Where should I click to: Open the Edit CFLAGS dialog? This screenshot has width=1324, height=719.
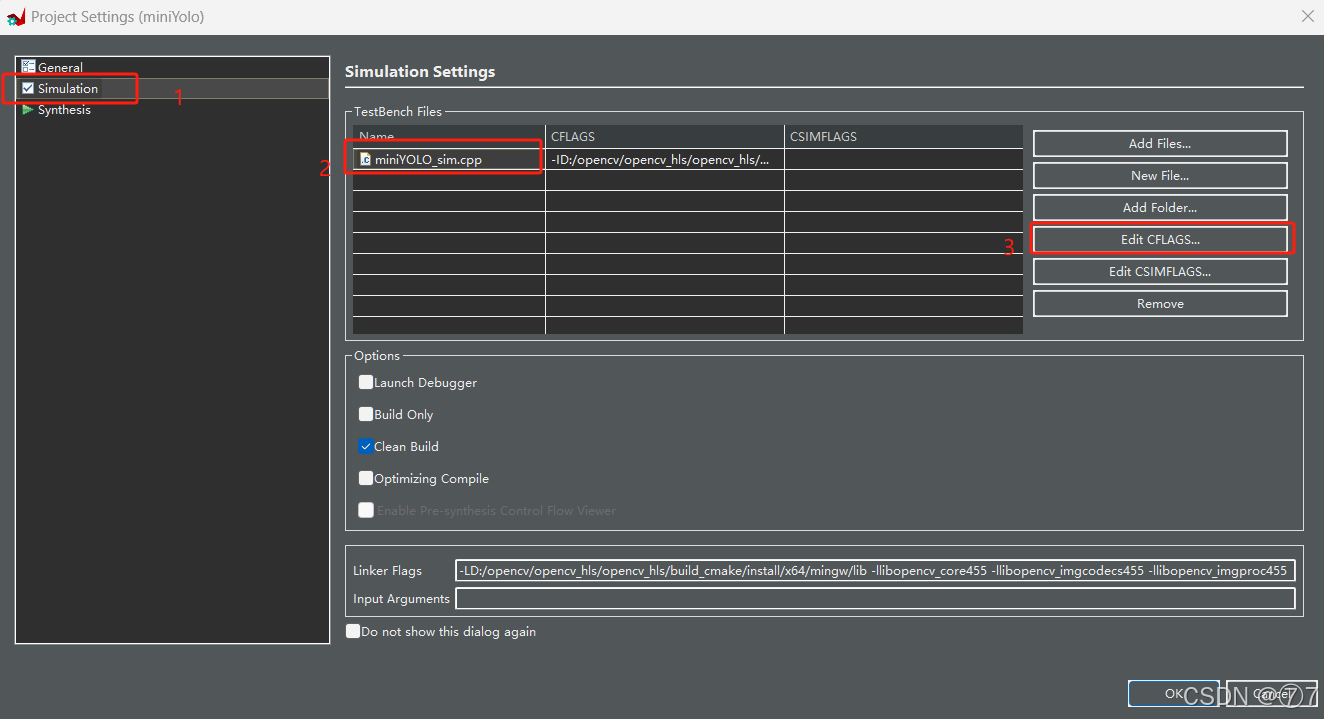[x=1159, y=239]
